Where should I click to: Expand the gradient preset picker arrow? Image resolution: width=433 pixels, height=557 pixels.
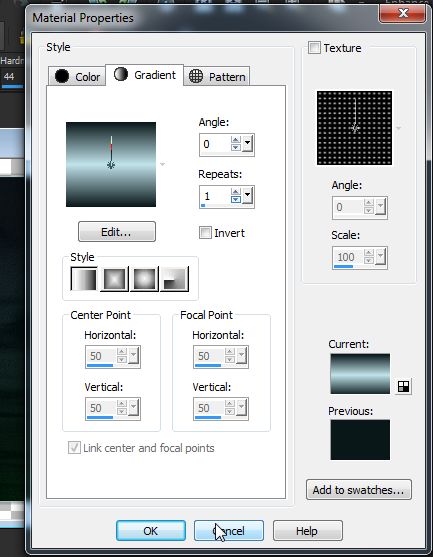click(x=162, y=164)
